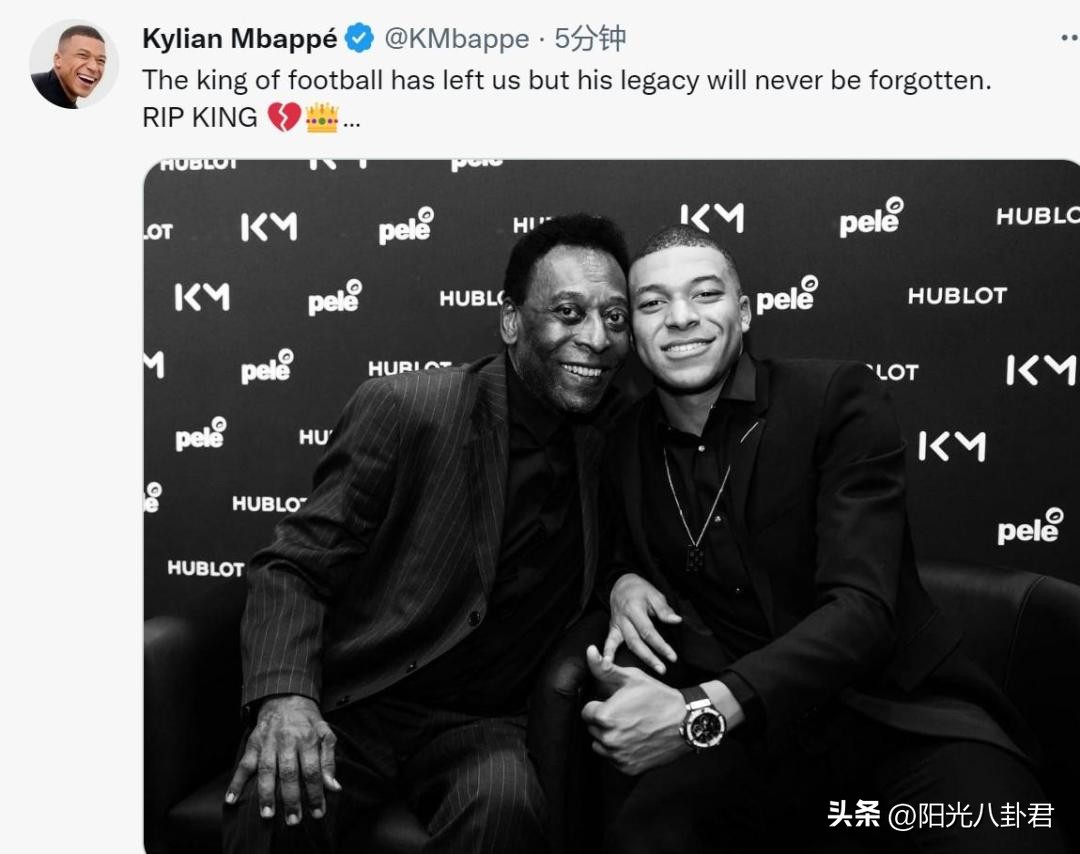This screenshot has width=1080, height=854.
Task: Open Kylian Mbappé's round profile avatar
Action: pyautogui.click(x=74, y=64)
